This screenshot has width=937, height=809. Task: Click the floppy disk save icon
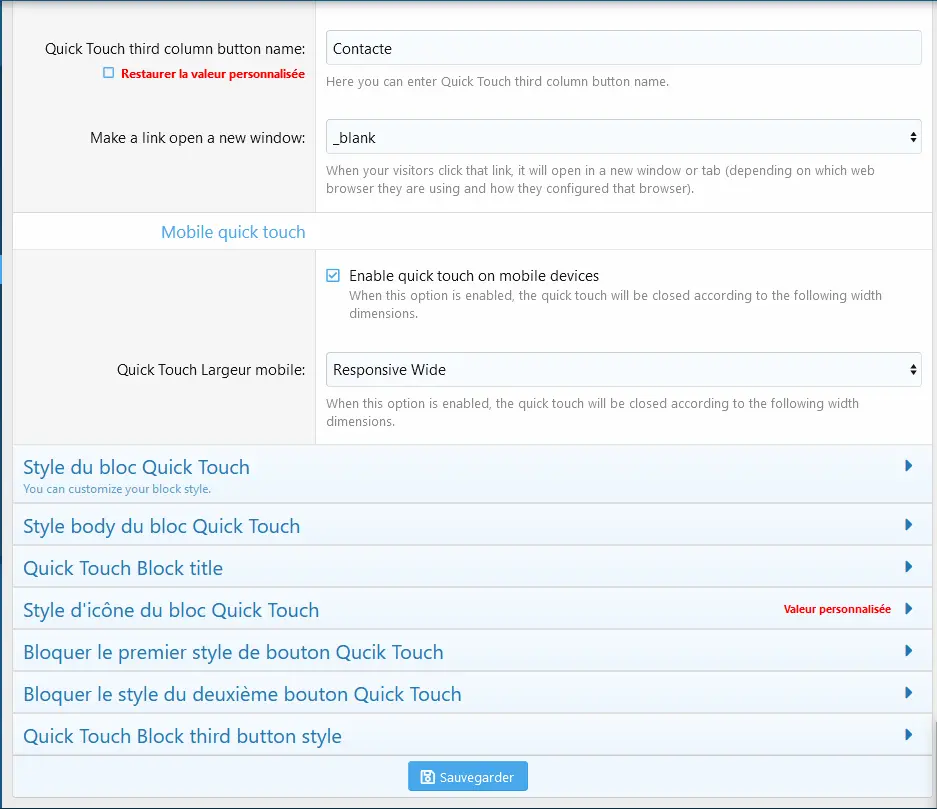tap(428, 777)
